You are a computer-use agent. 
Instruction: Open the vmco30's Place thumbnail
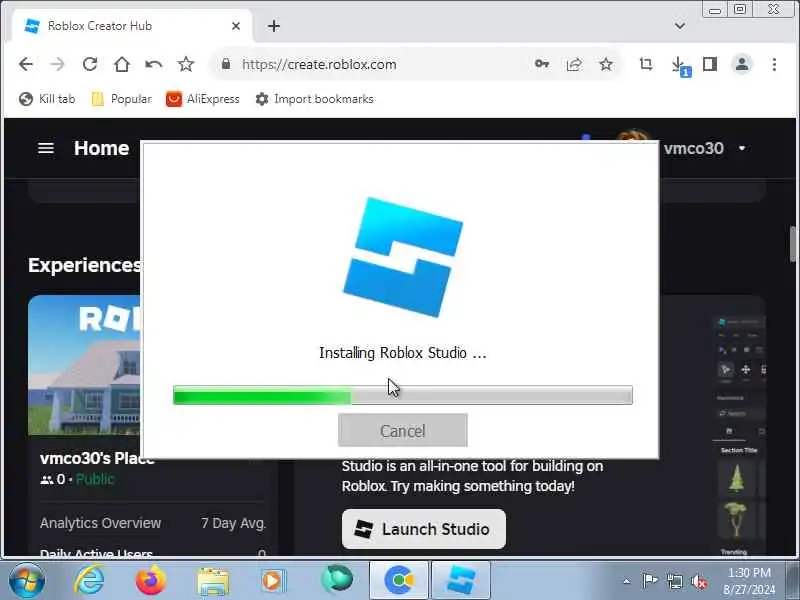pyautogui.click(x=85, y=365)
